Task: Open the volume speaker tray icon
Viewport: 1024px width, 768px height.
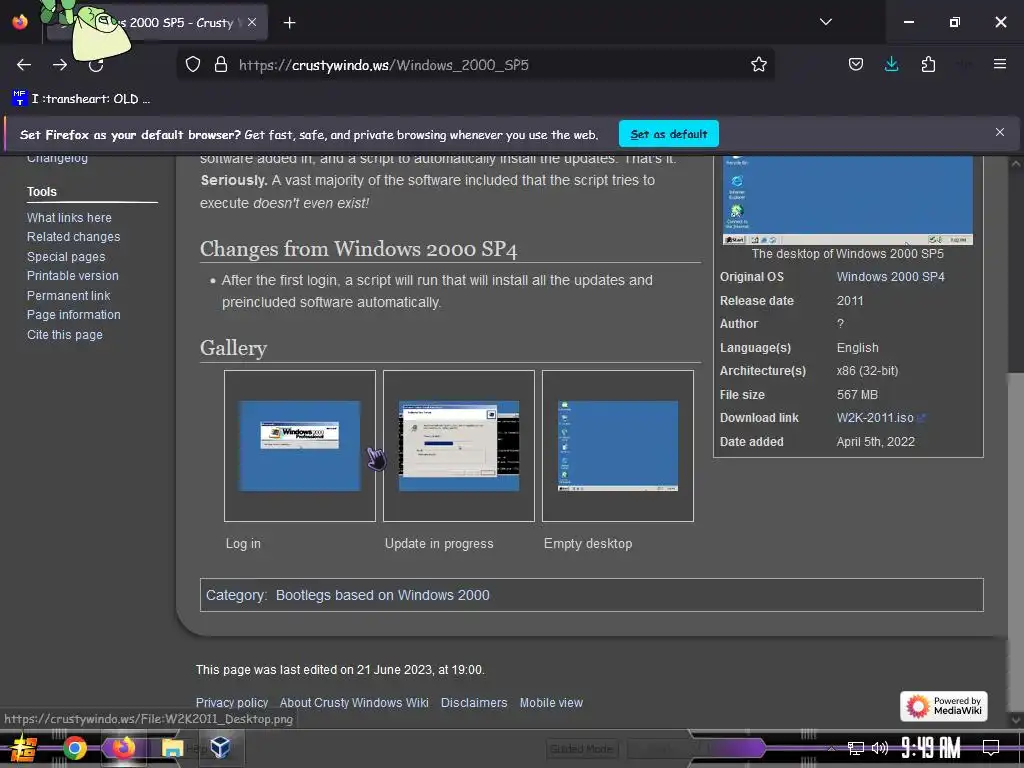Action: [880, 748]
